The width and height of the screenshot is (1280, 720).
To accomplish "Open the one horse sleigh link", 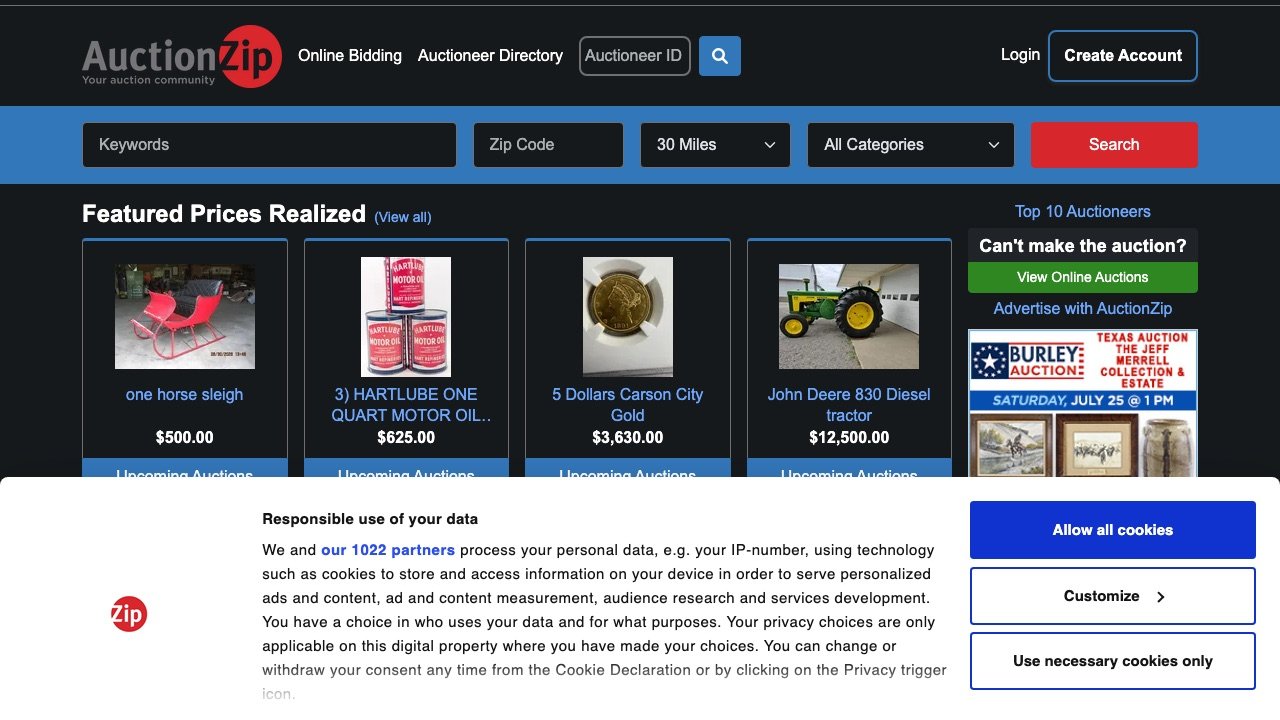I will click(185, 395).
